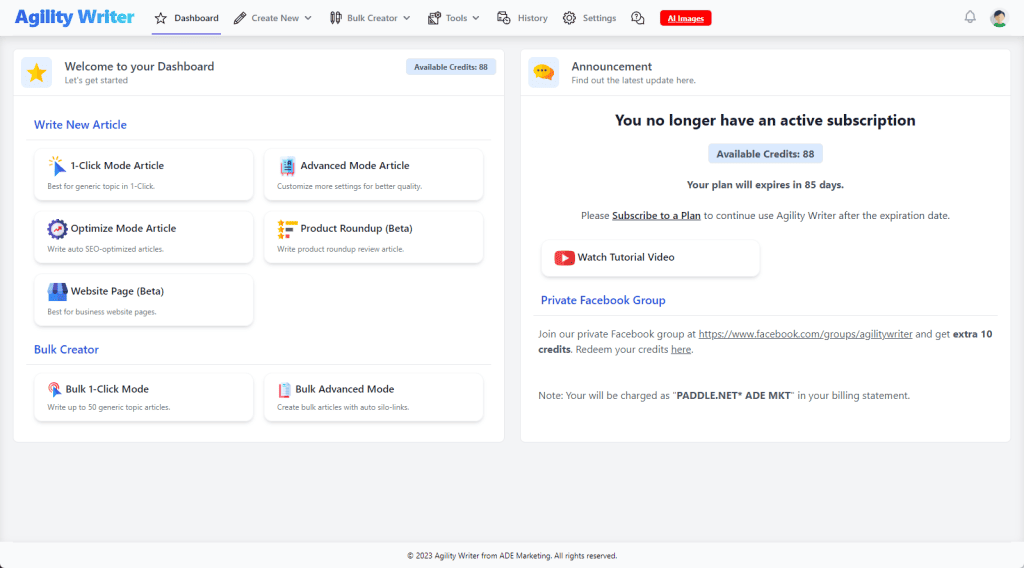
Task: Expand the Bulk Creator dropdown arrow
Action: 407,18
